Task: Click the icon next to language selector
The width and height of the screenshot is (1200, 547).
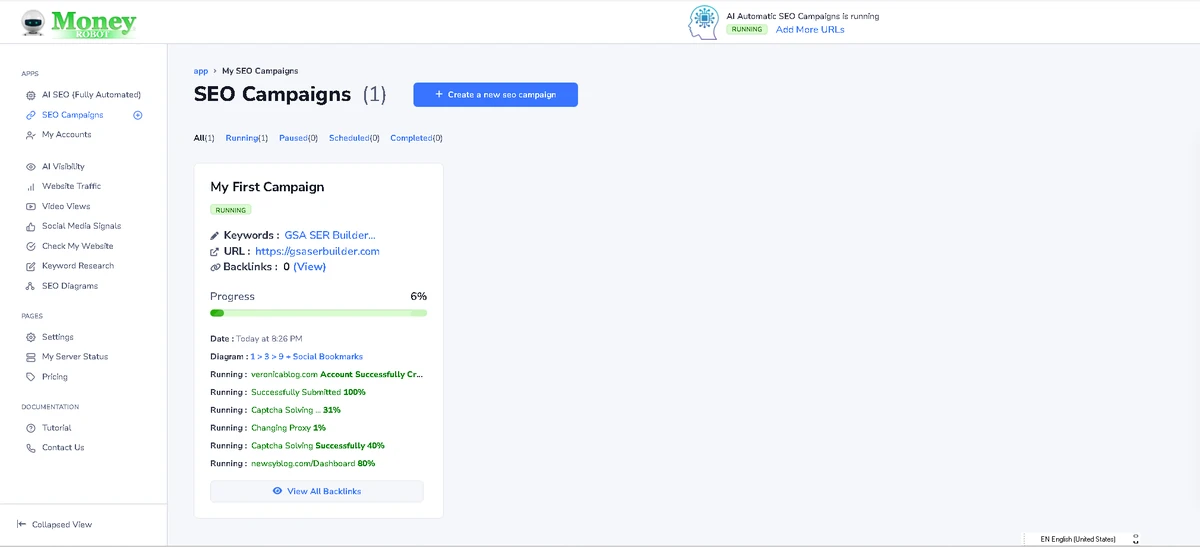Action: click(x=1136, y=539)
